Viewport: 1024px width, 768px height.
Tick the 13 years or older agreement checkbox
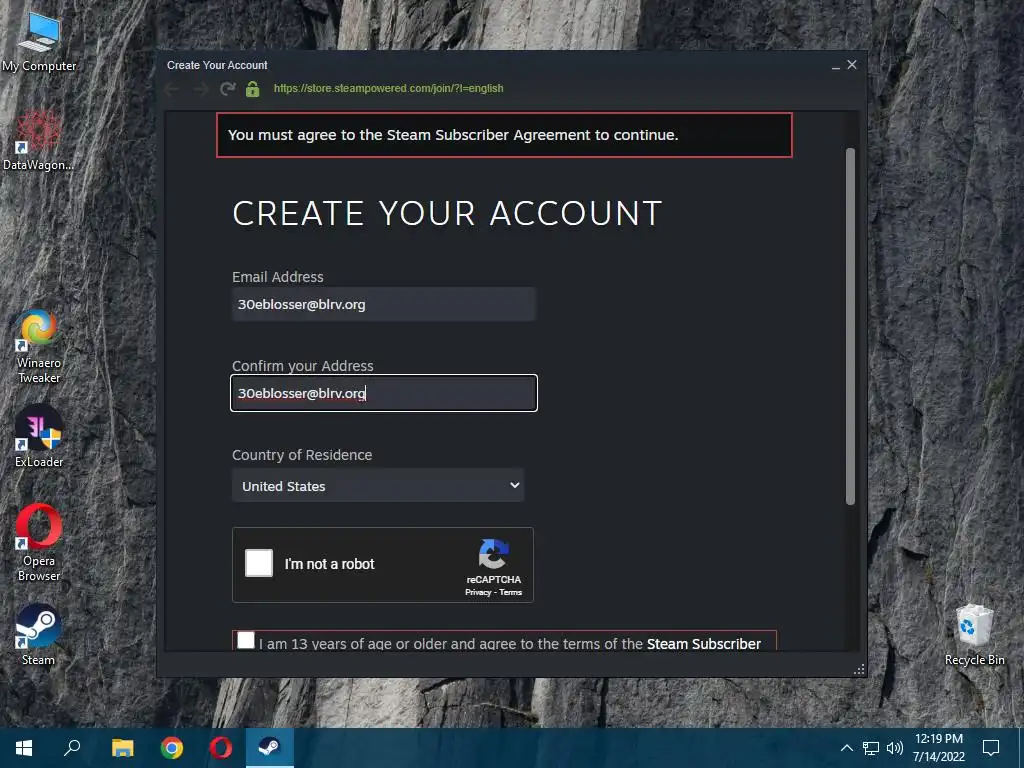[x=246, y=640]
